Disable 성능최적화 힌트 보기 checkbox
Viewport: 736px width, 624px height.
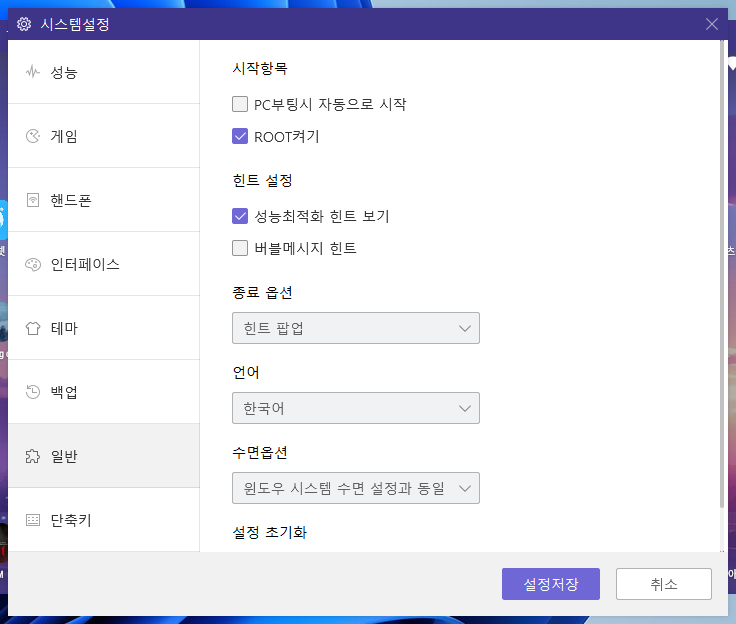[x=240, y=216]
